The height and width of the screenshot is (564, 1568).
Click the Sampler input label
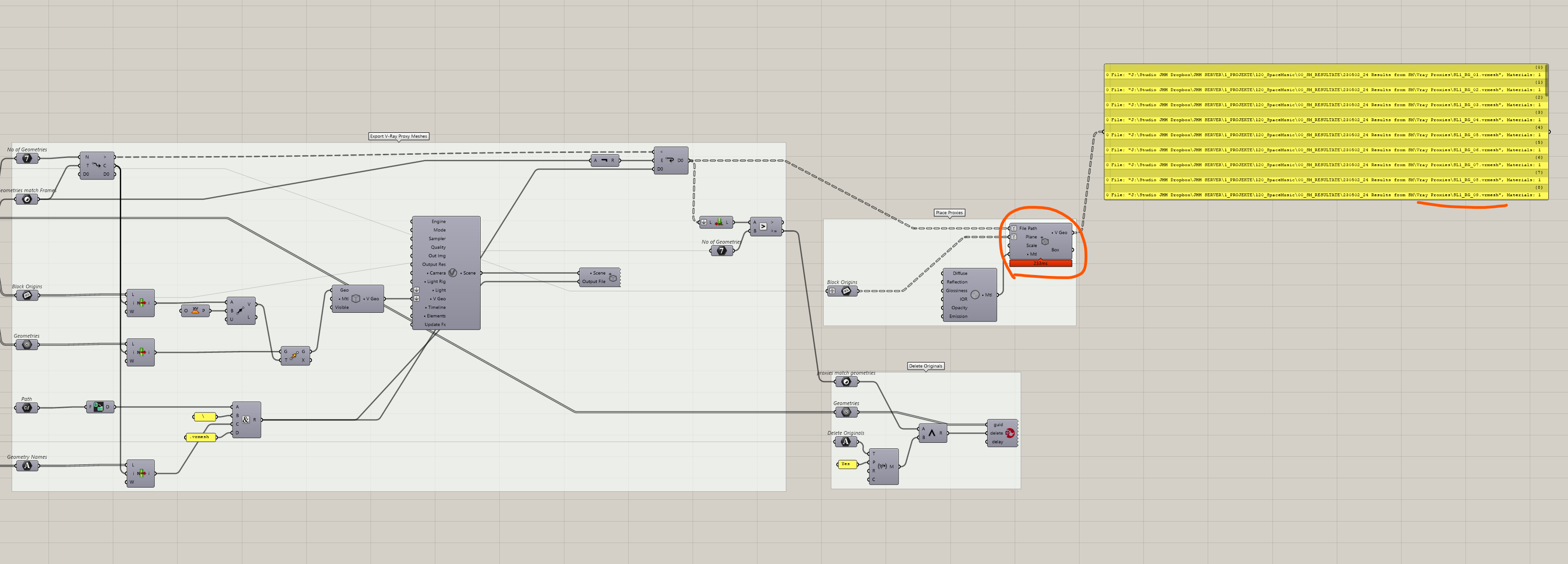pyautogui.click(x=437, y=239)
